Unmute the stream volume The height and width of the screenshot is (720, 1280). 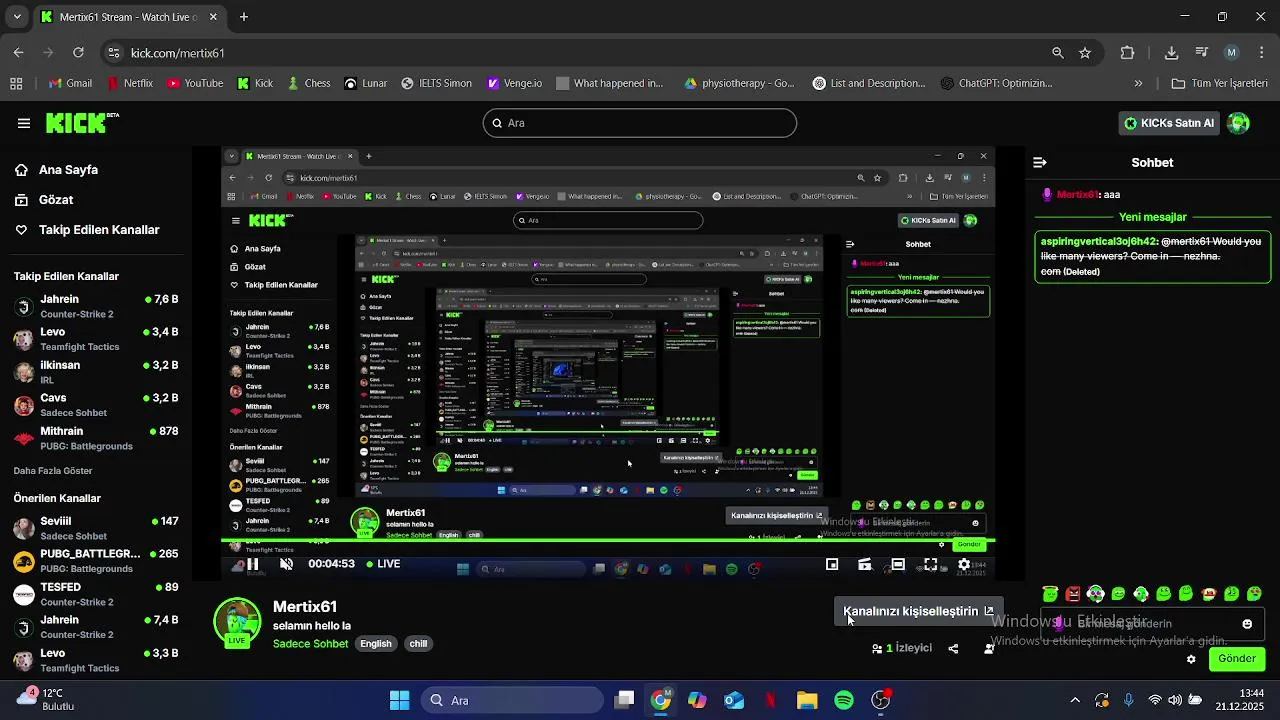click(286, 564)
